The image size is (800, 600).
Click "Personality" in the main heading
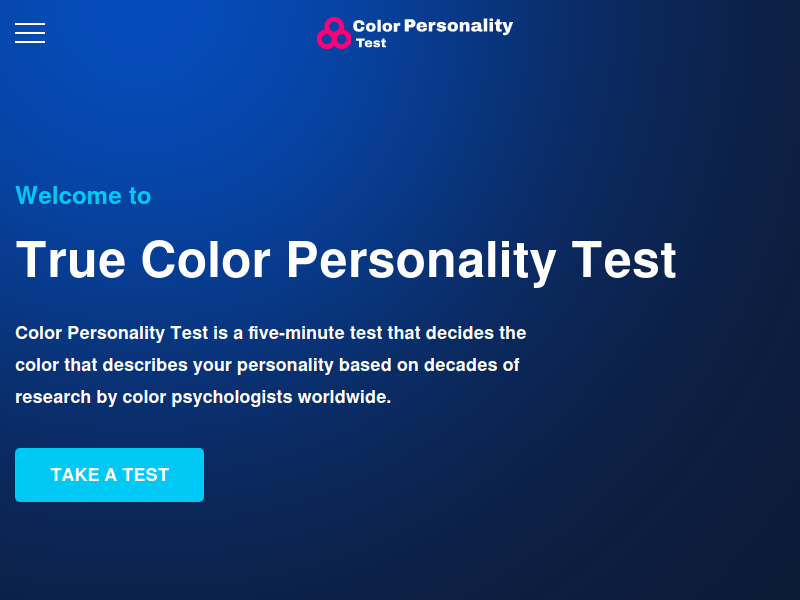coord(421,260)
